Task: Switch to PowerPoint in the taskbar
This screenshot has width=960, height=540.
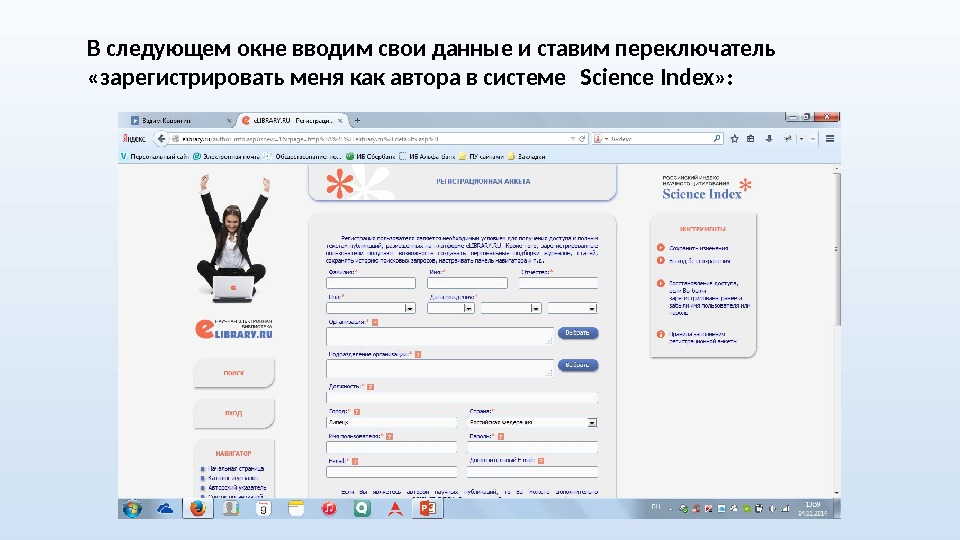Action: pyautogui.click(x=428, y=508)
